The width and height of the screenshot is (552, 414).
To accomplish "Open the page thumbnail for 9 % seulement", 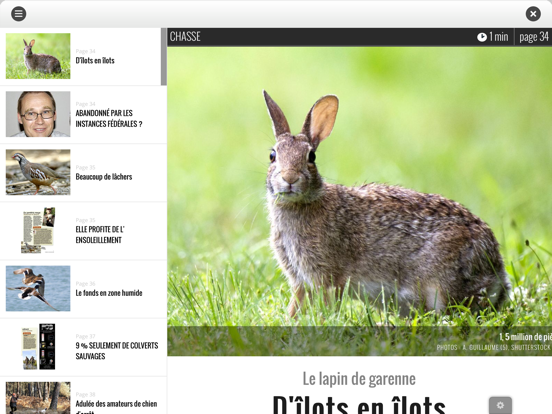I will [38, 346].
